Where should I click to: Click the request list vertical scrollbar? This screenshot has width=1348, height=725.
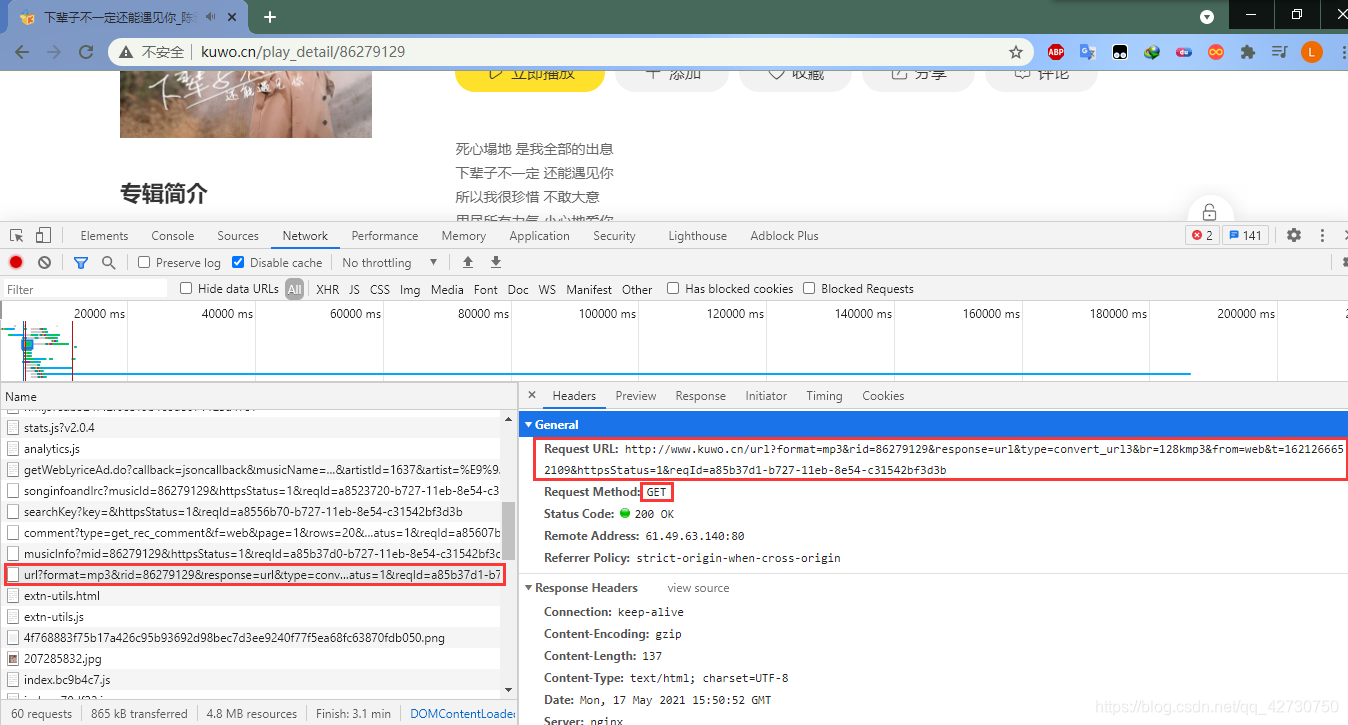click(x=509, y=530)
